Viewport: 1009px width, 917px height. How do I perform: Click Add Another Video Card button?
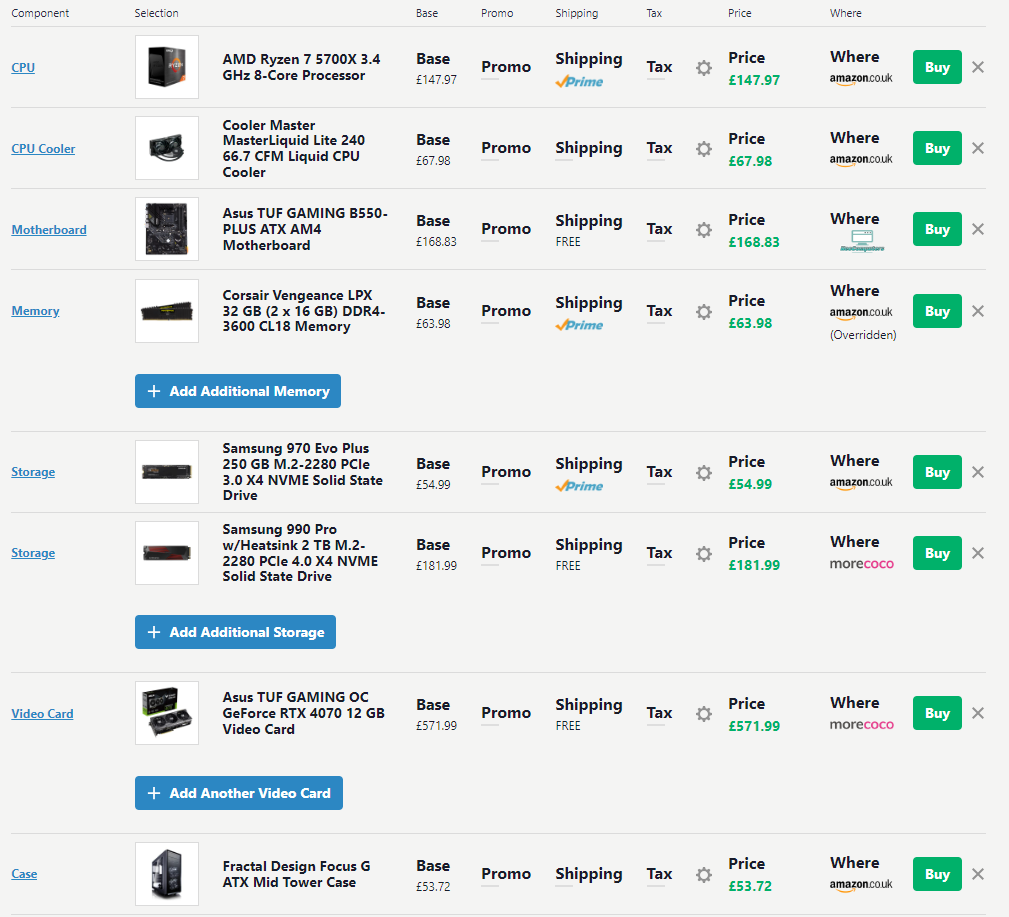point(239,793)
